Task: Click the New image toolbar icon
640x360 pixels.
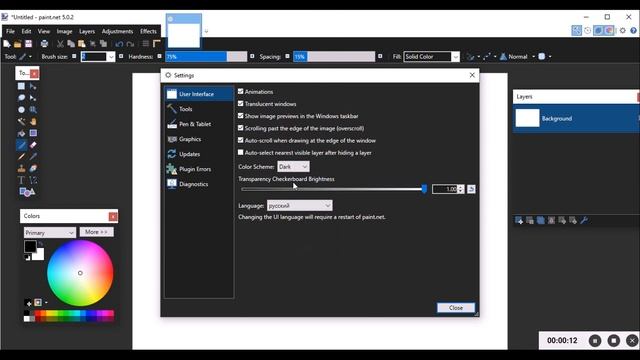Action: 7,44
